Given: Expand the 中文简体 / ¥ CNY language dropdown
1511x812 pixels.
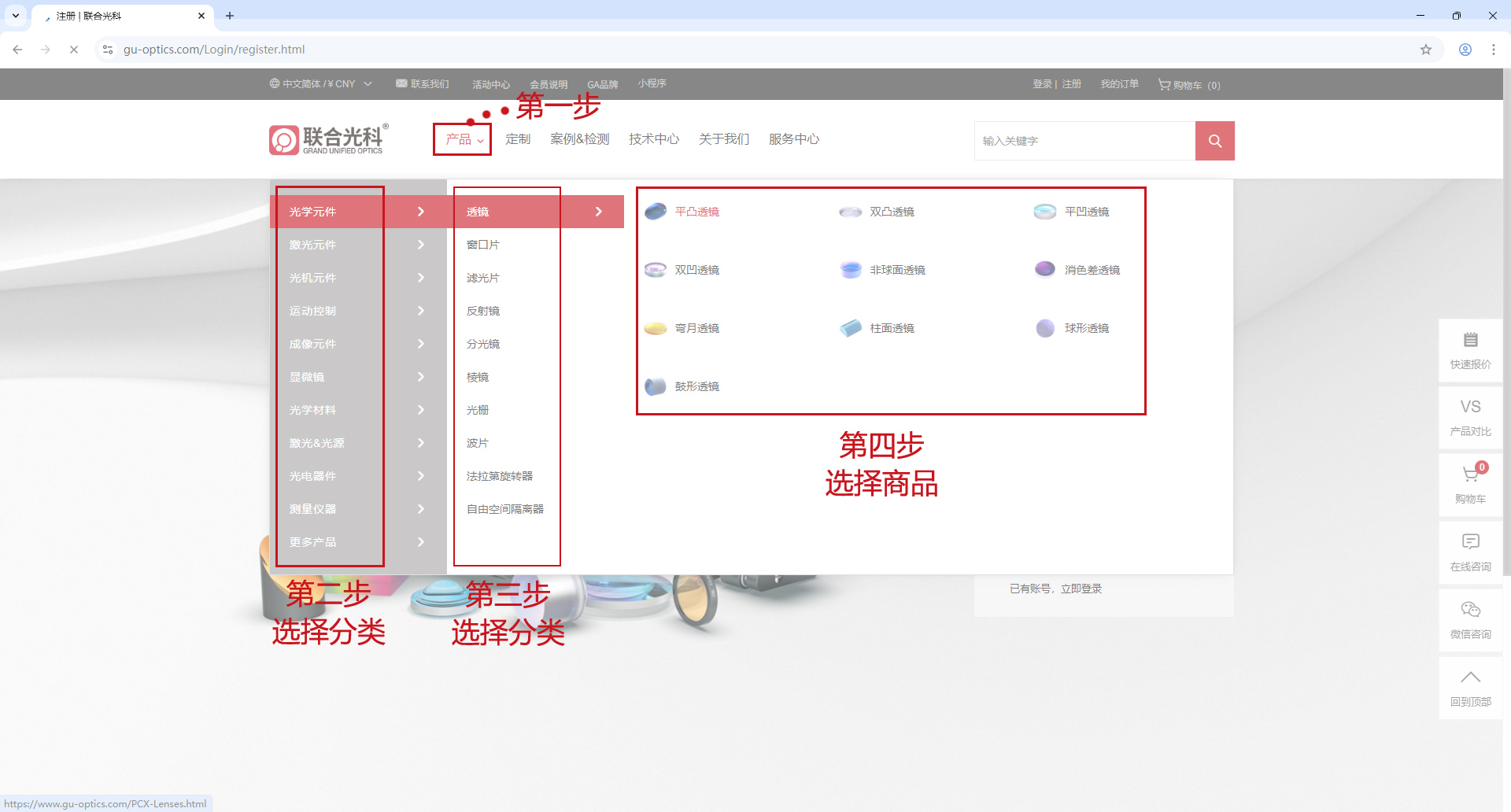Looking at the screenshot, I should (x=320, y=84).
